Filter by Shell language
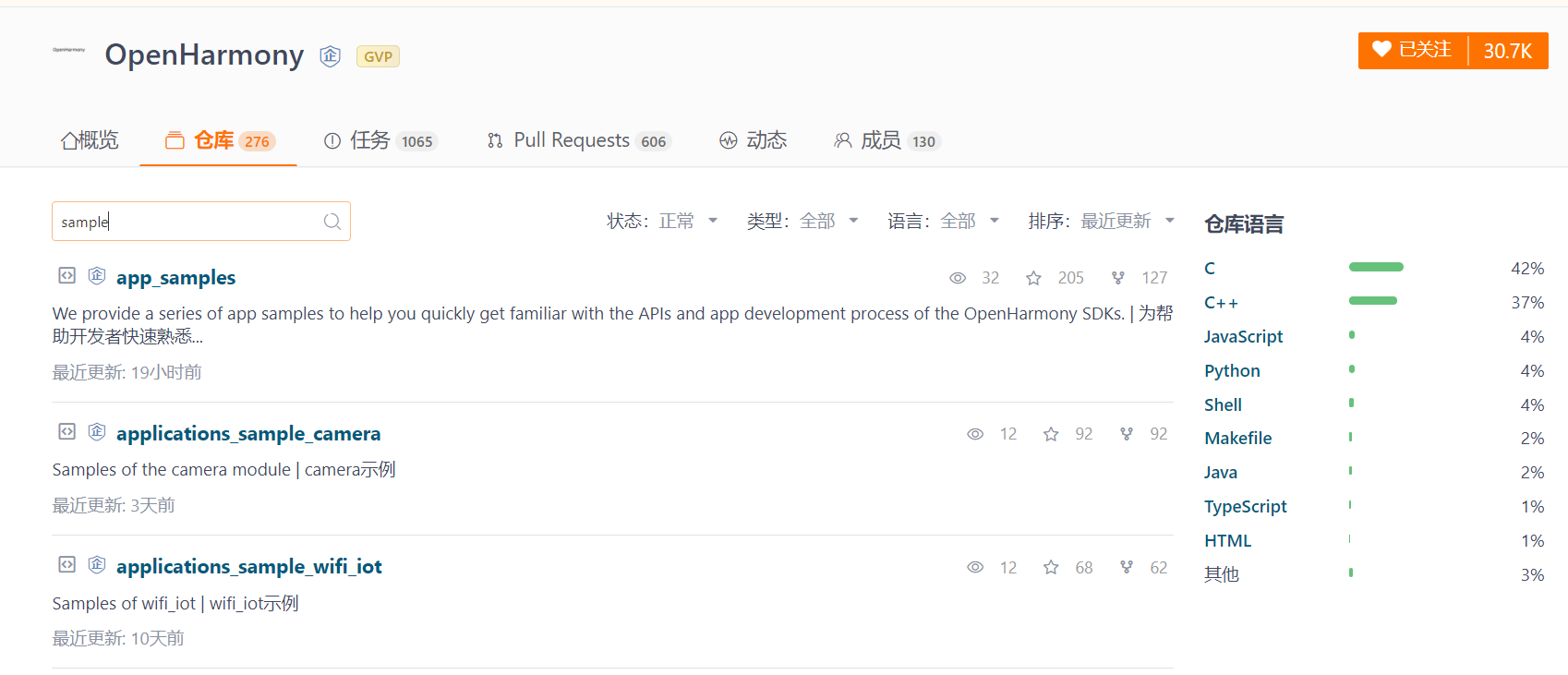This screenshot has height=675, width=1568. coord(1223,404)
